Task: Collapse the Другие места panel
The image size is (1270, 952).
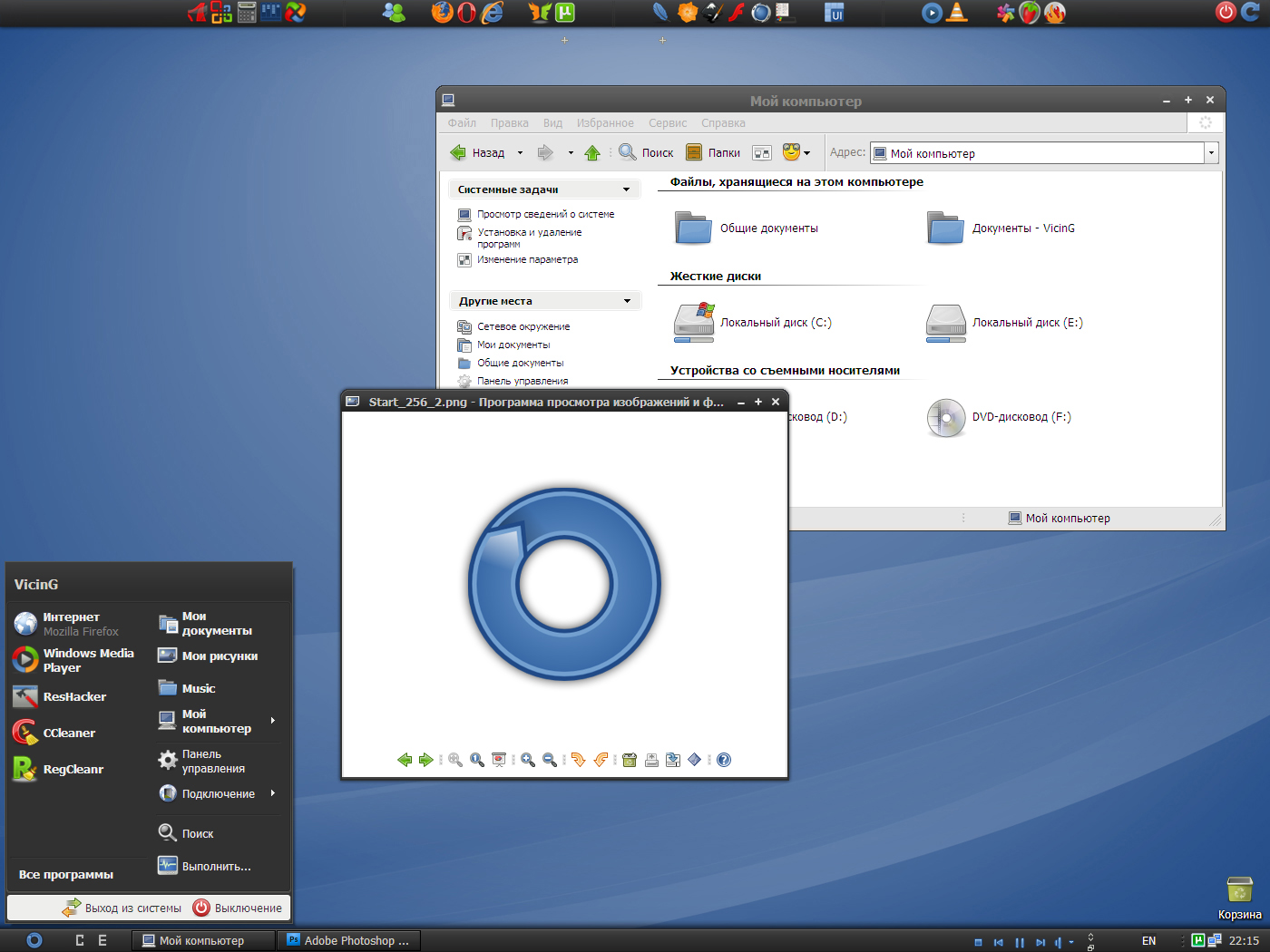Action: tap(626, 301)
